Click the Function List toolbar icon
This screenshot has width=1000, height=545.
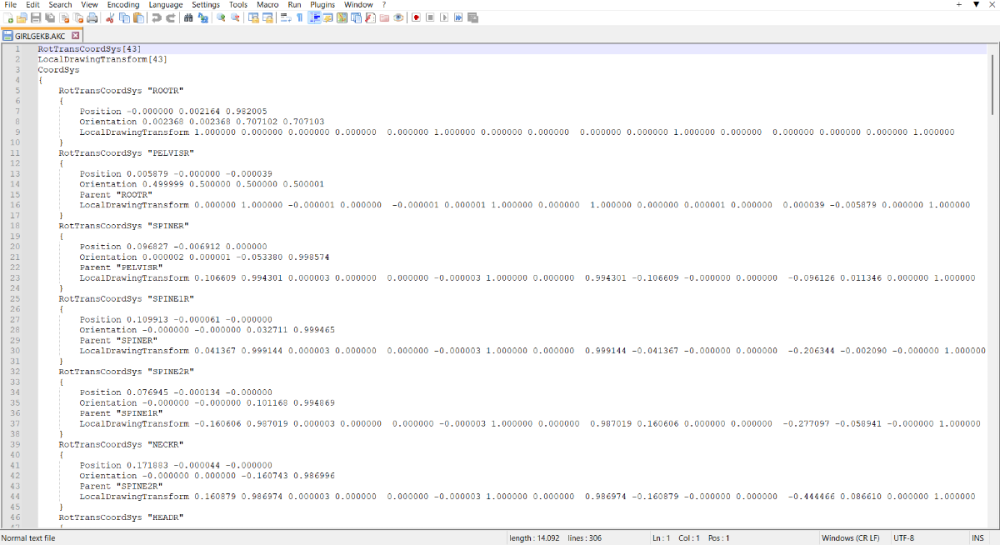[x=370, y=18]
